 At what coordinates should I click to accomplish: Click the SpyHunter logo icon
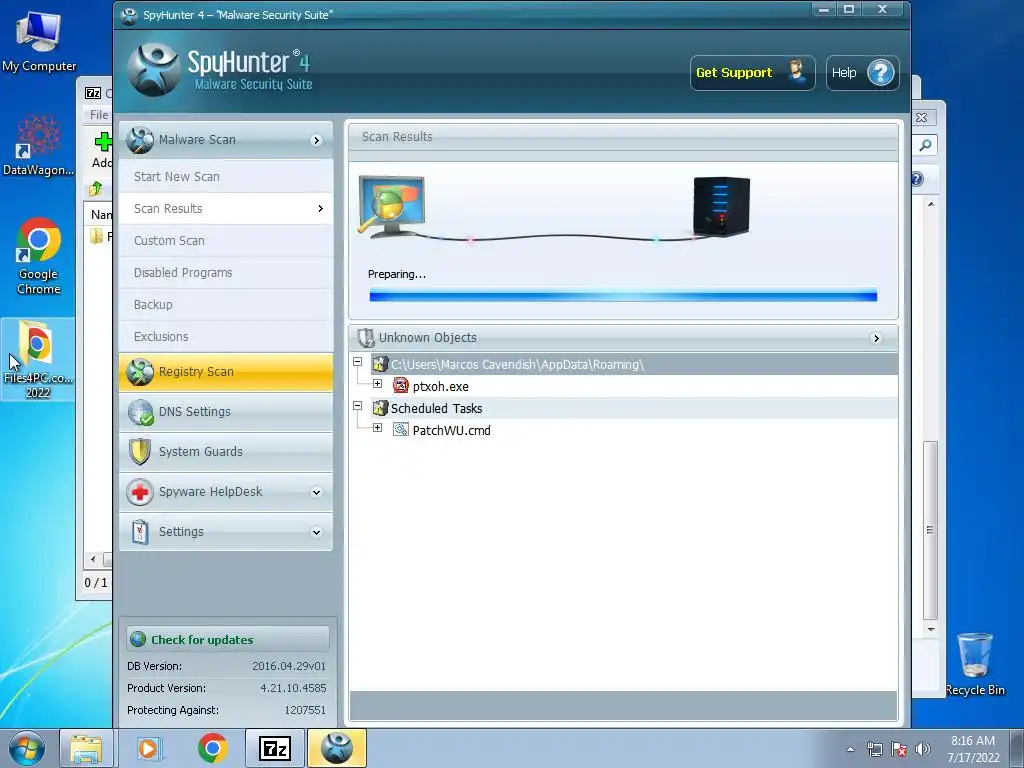153,70
